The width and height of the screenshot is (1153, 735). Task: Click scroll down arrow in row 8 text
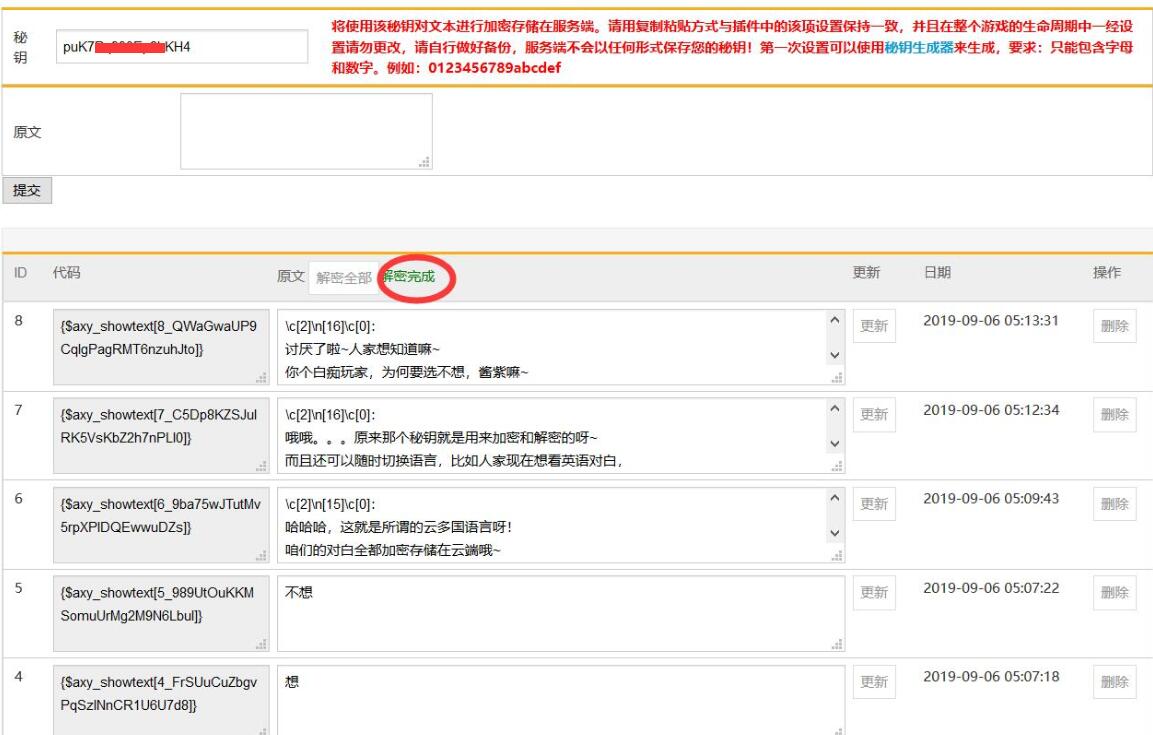pyautogui.click(x=835, y=355)
